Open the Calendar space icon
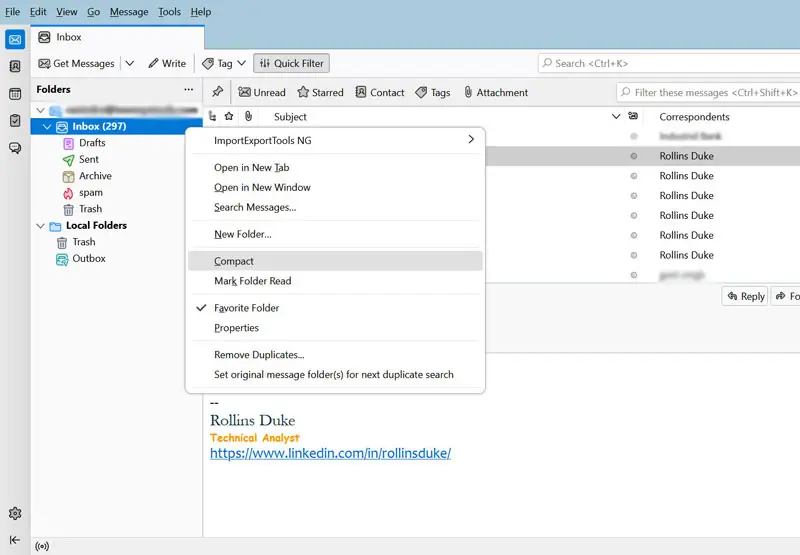Viewport: 800px width, 555px height. (15, 94)
